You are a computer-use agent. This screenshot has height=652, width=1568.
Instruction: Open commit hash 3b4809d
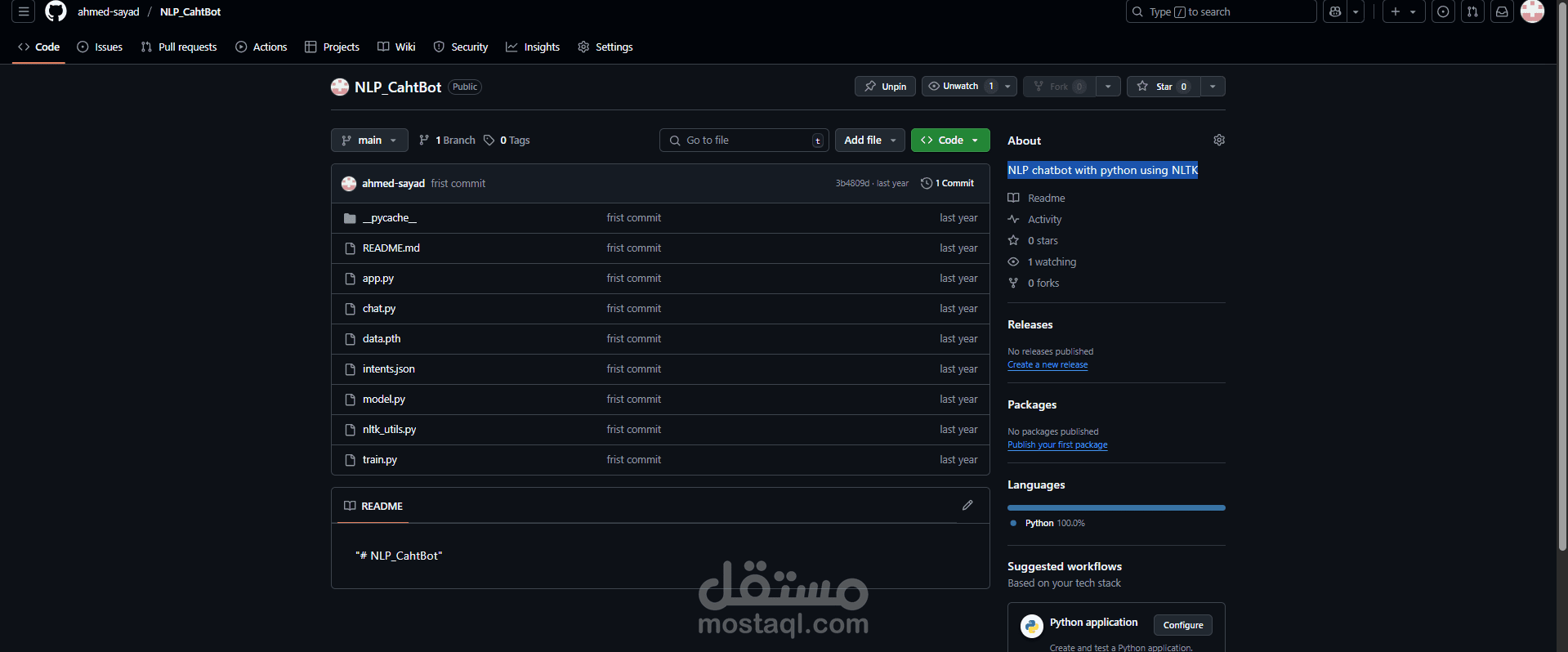pos(852,184)
